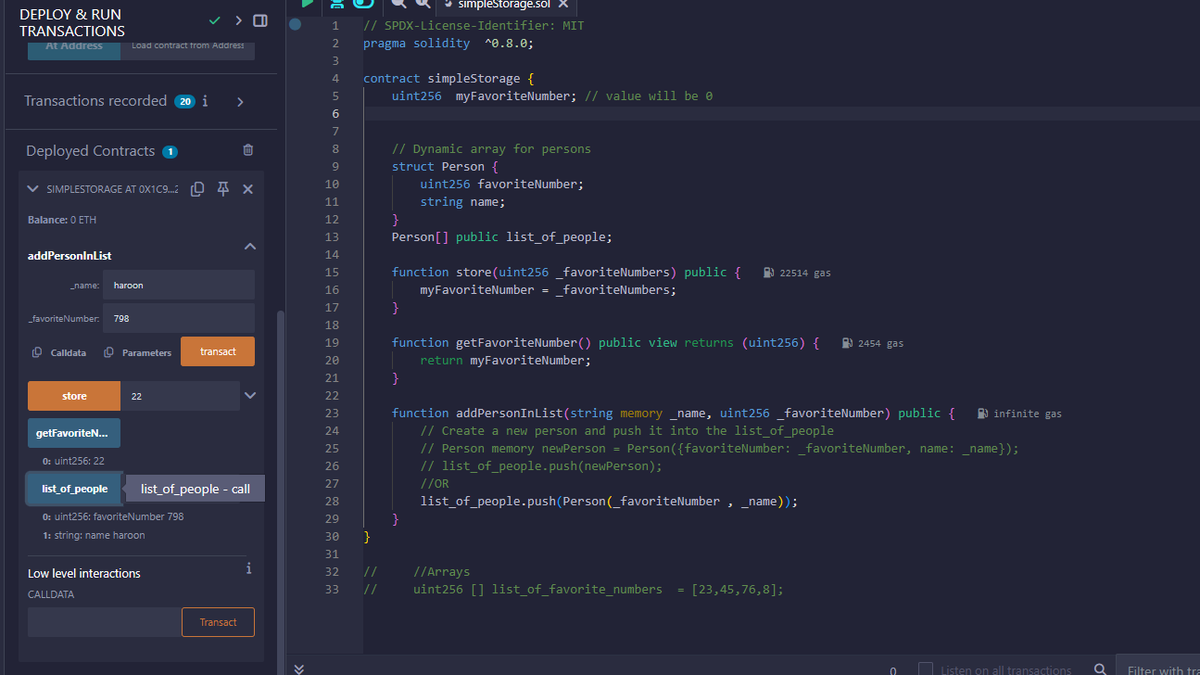Toggle the AI copilot switch in editor toolbar
Viewport: 1200px width, 675px height.
(362, 4)
